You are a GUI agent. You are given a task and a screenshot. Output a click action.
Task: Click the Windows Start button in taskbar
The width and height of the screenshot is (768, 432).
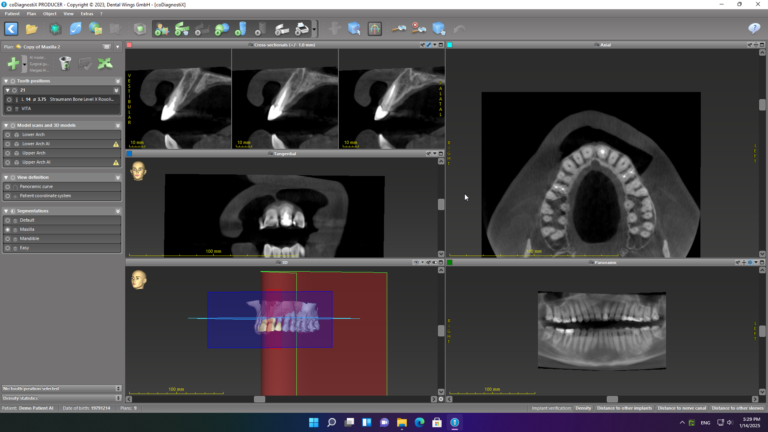[313, 423]
